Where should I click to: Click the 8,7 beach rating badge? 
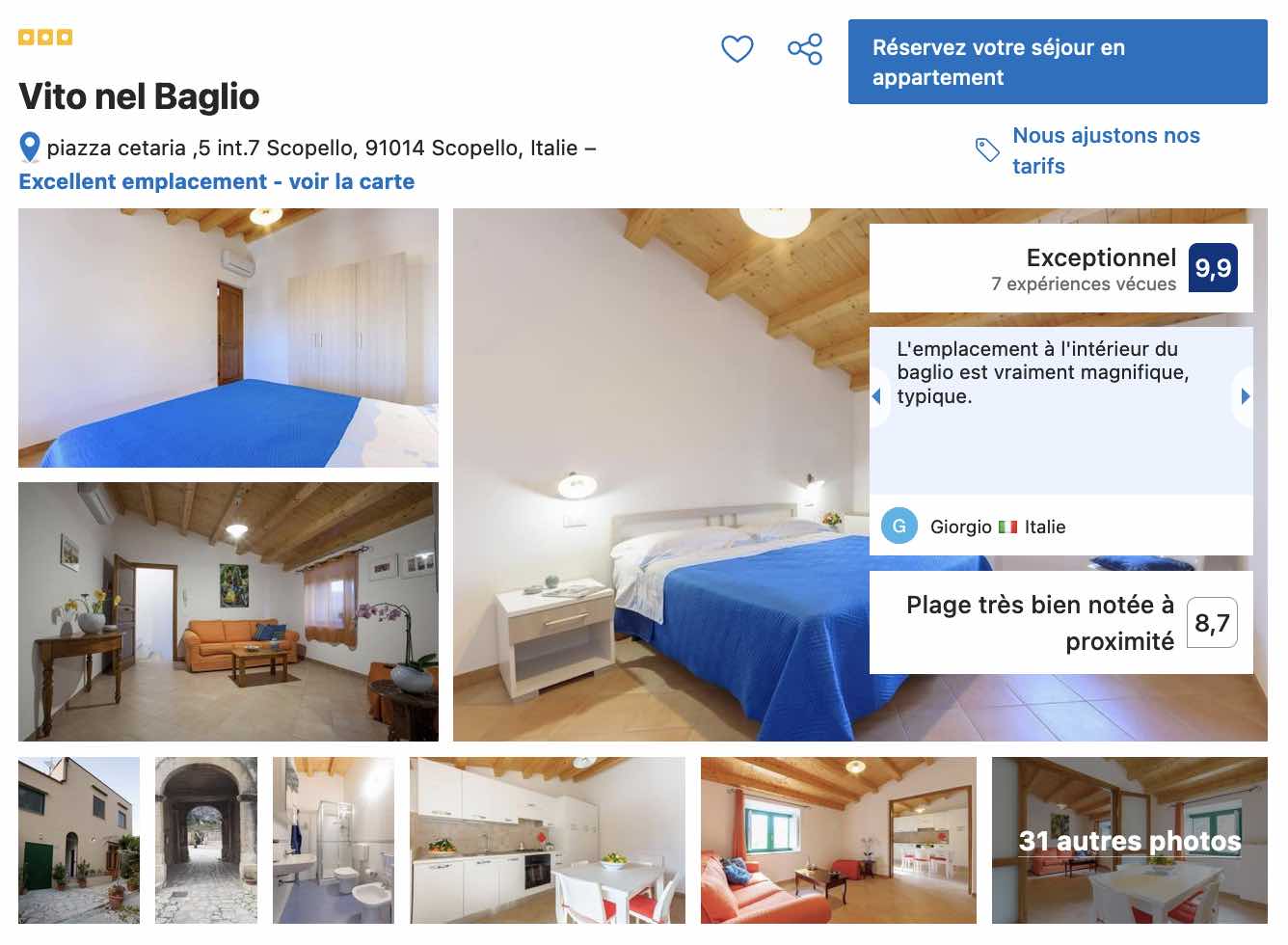[1212, 623]
